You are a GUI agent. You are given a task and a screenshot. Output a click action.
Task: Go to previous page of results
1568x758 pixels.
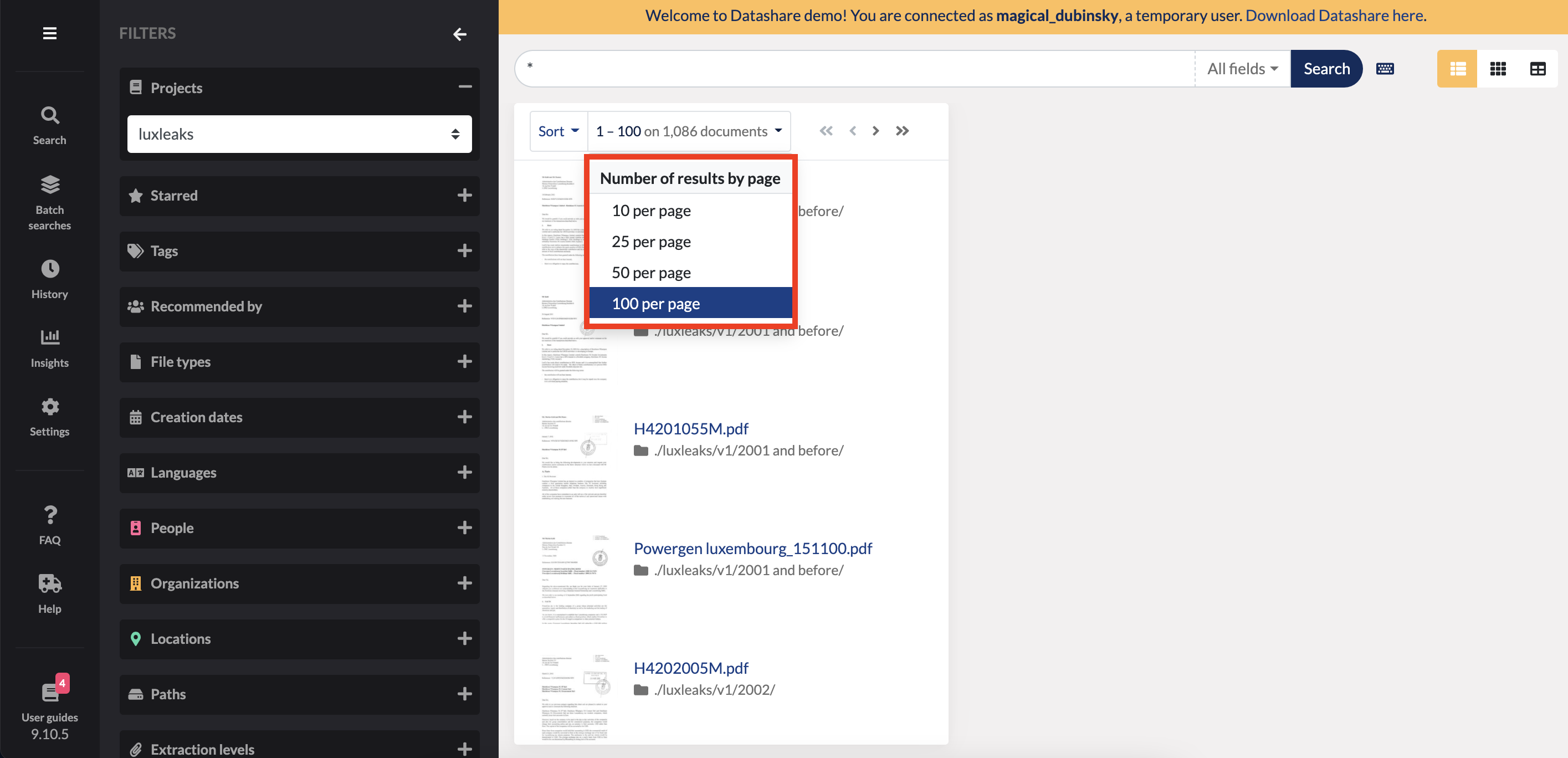click(853, 131)
